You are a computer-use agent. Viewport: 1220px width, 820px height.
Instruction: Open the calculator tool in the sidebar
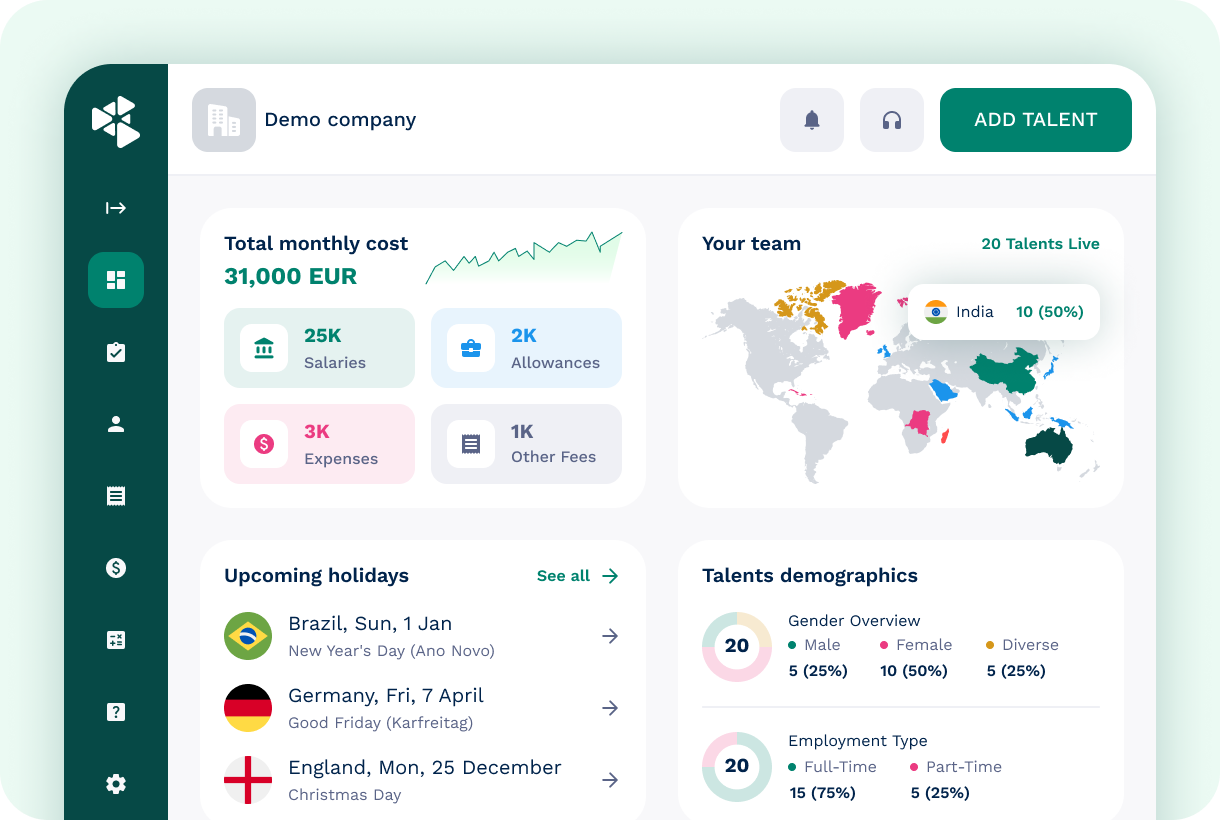coord(116,640)
